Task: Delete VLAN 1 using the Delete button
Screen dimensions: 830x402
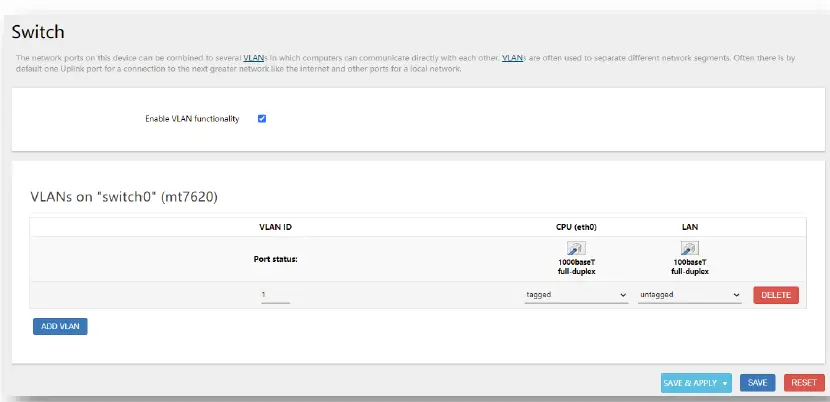Action: 775,295
